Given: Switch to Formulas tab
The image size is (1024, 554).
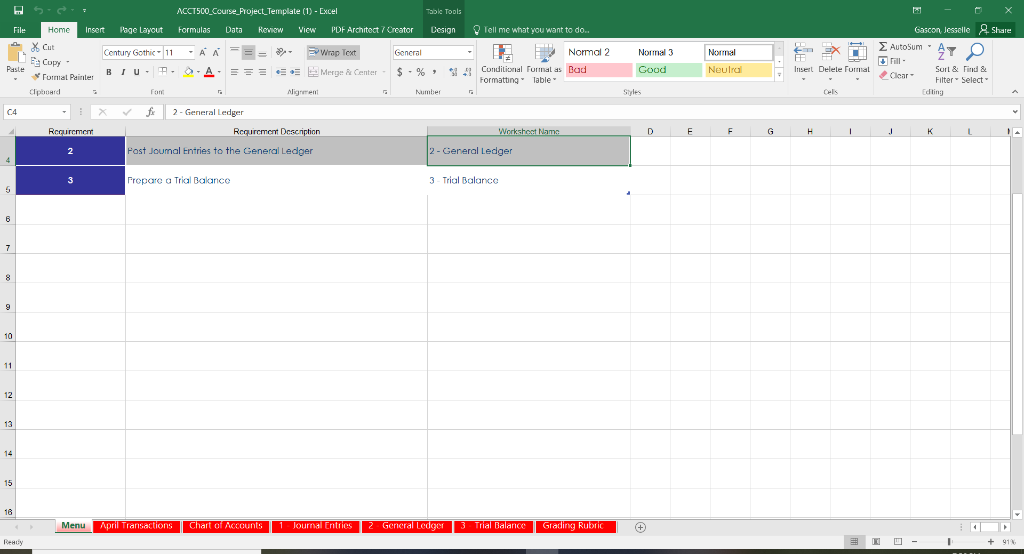Looking at the screenshot, I should (194, 29).
